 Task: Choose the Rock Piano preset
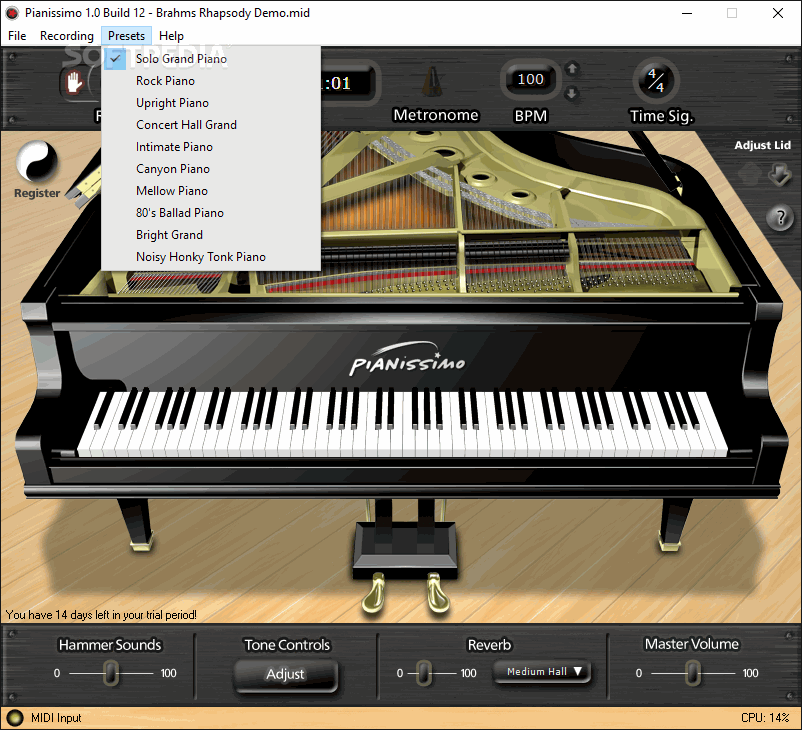[211, 81]
